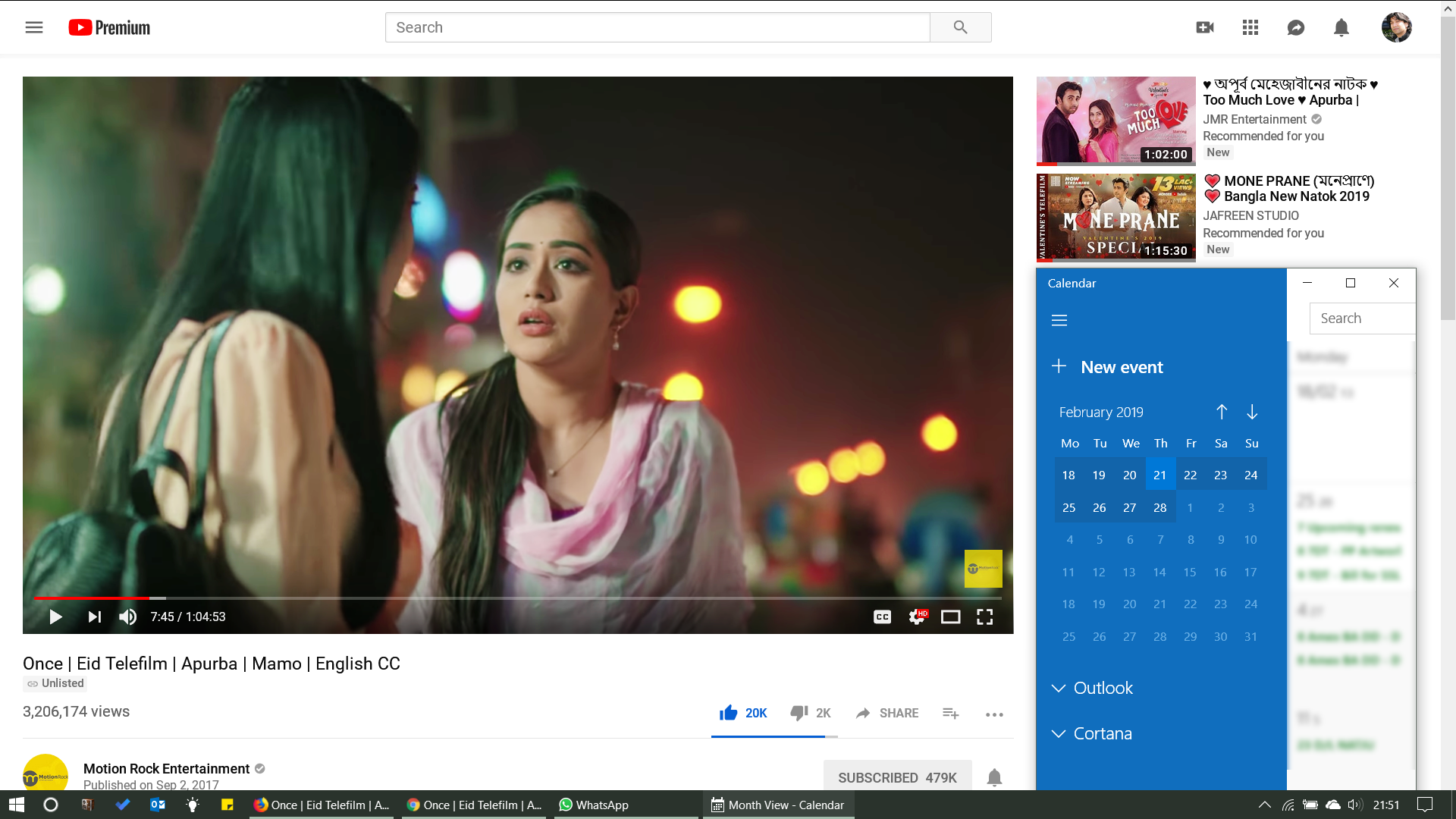Open Windows Action Center notifications icon

pos(1425,805)
